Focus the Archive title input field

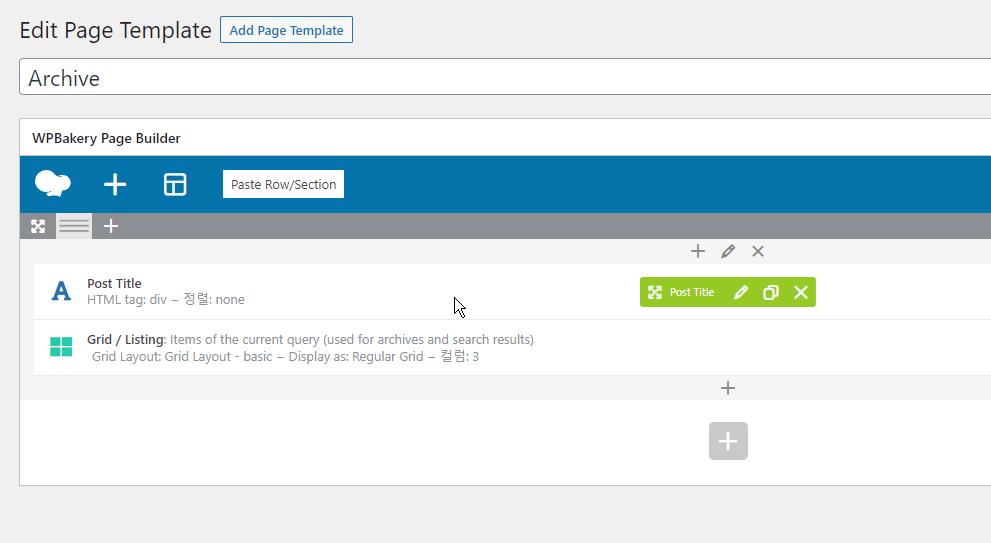[x=505, y=77]
